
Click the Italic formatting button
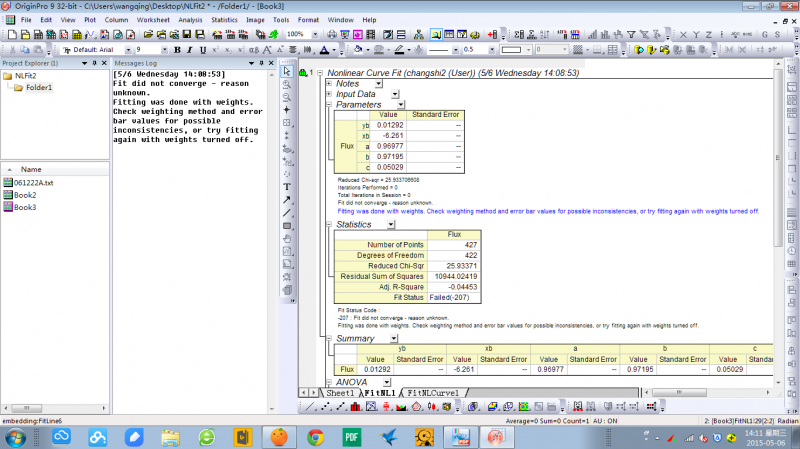tap(189, 49)
